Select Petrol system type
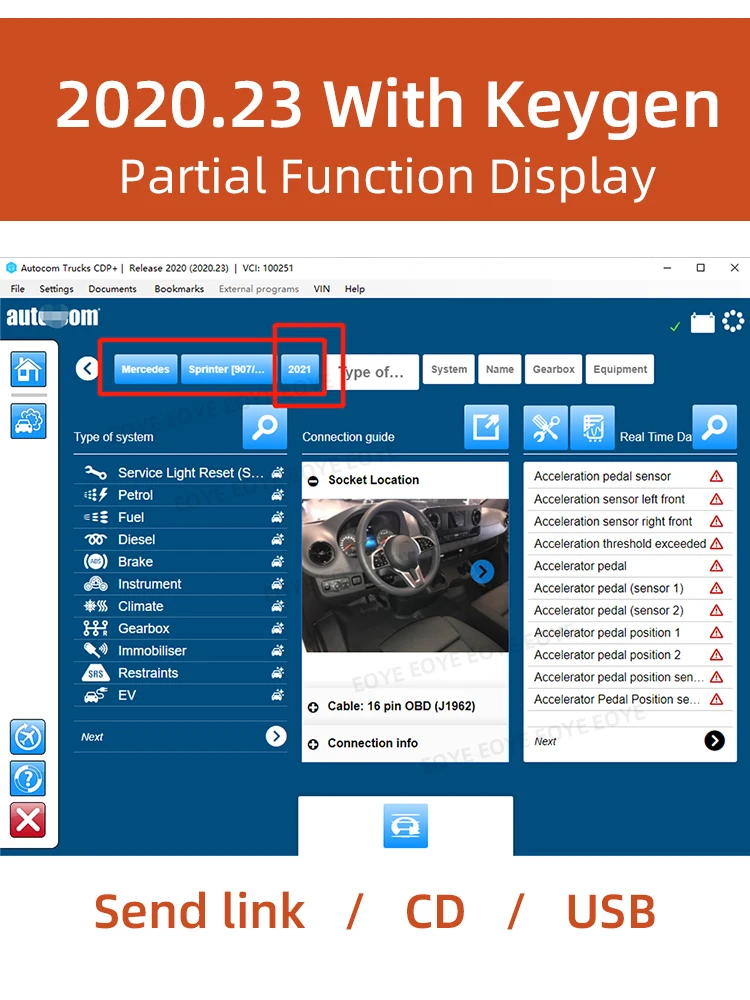This screenshot has width=750, height=1000. tap(180, 495)
